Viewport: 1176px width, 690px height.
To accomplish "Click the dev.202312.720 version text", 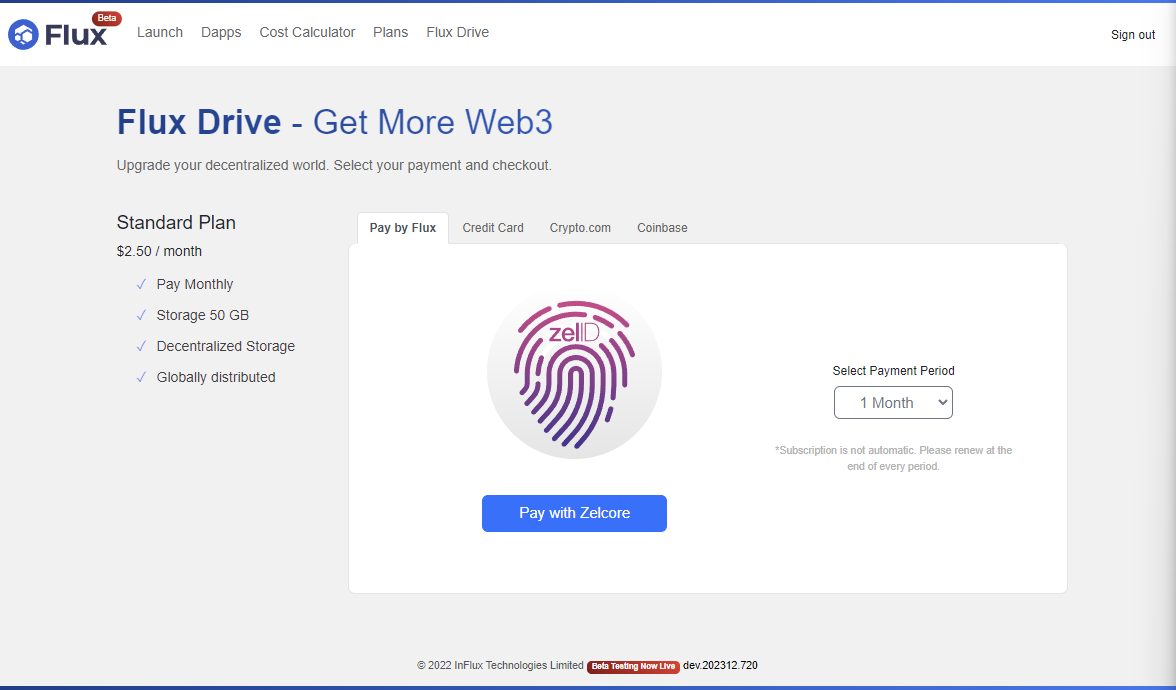I will tap(720, 665).
